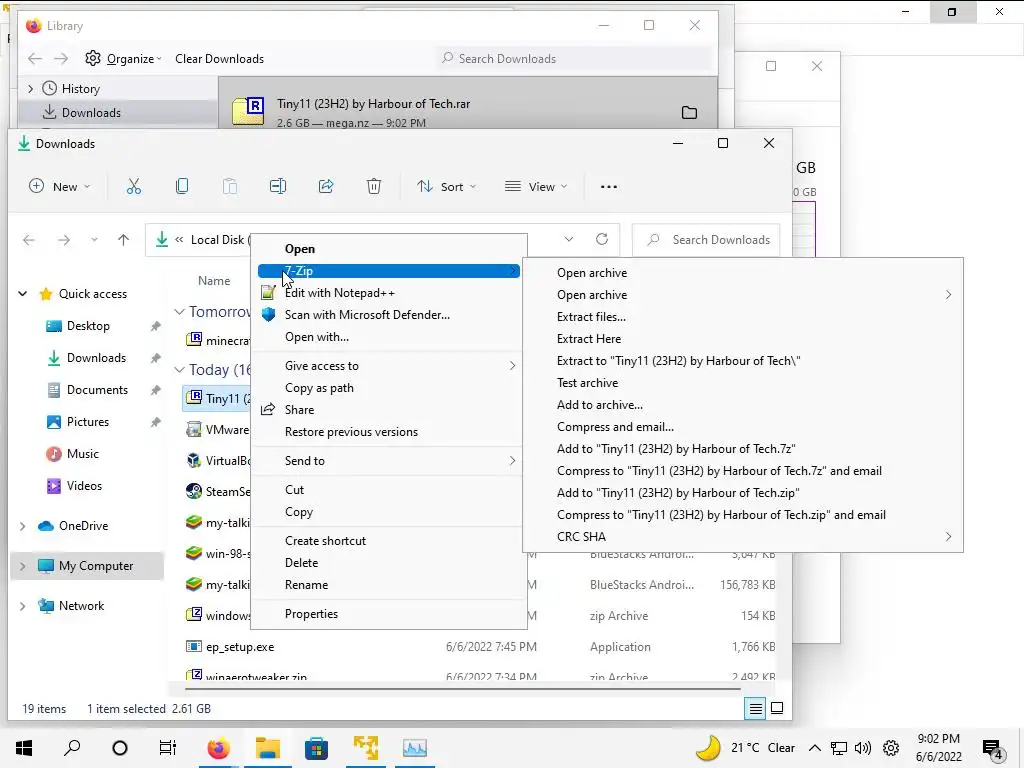The height and width of the screenshot is (768, 1024).
Task: Choose Copy as path
Action: [389, 388]
